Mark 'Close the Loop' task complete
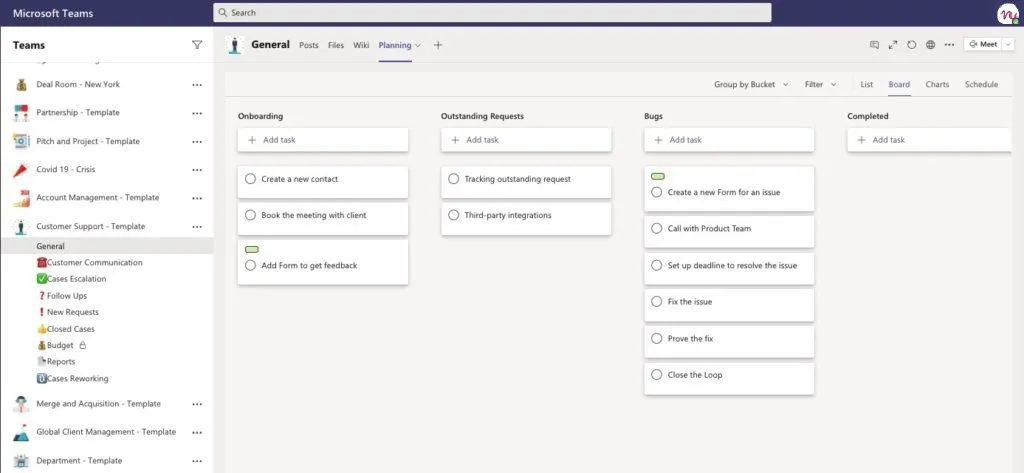The width and height of the screenshot is (1024, 473). click(x=656, y=375)
